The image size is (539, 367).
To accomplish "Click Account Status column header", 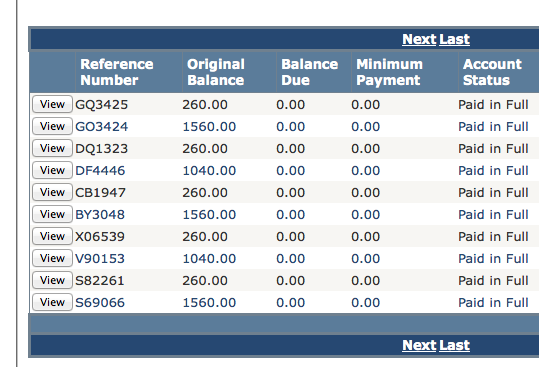I will tap(492, 72).
